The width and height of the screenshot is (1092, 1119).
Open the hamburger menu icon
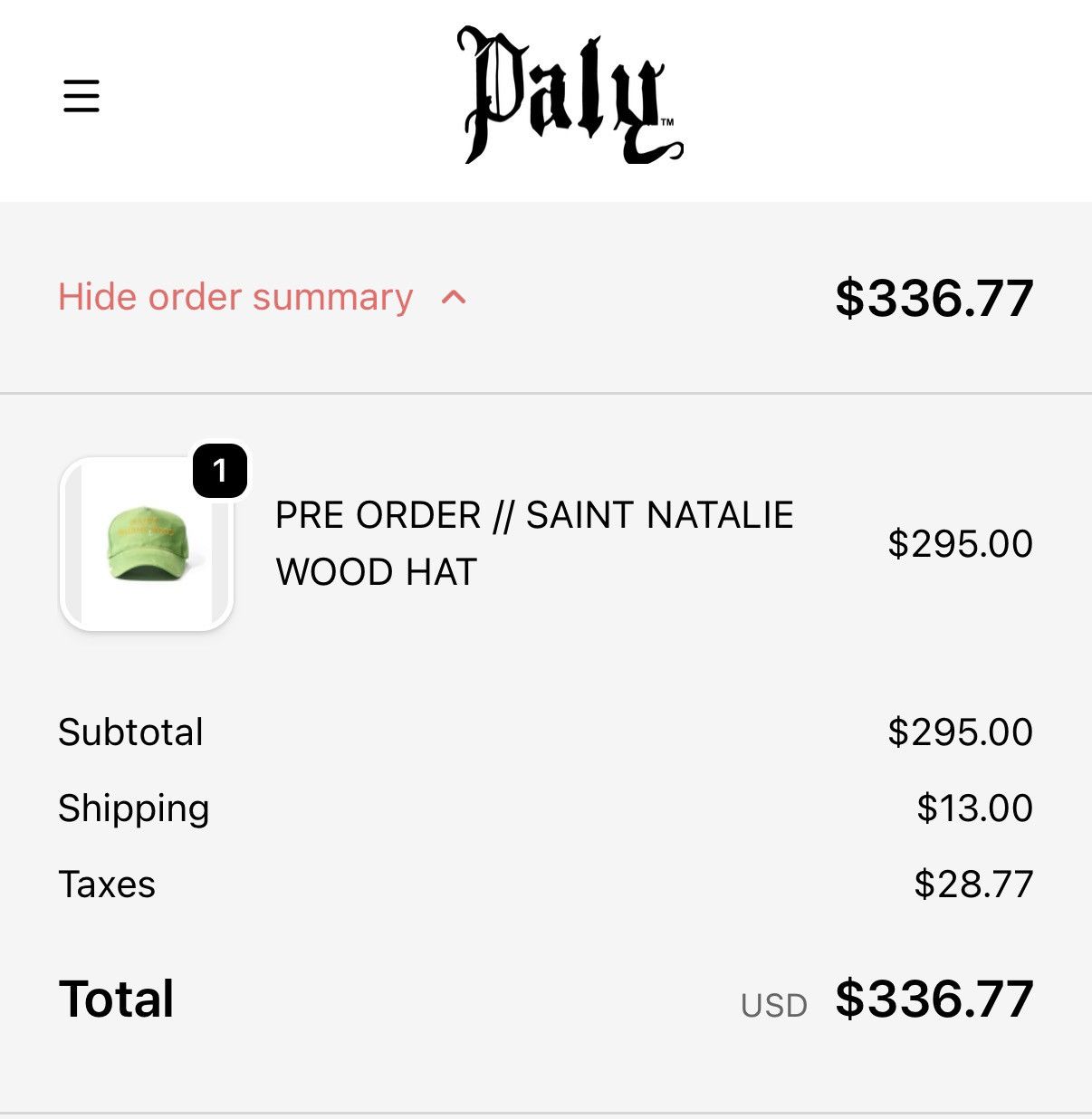pyautogui.click(x=81, y=95)
